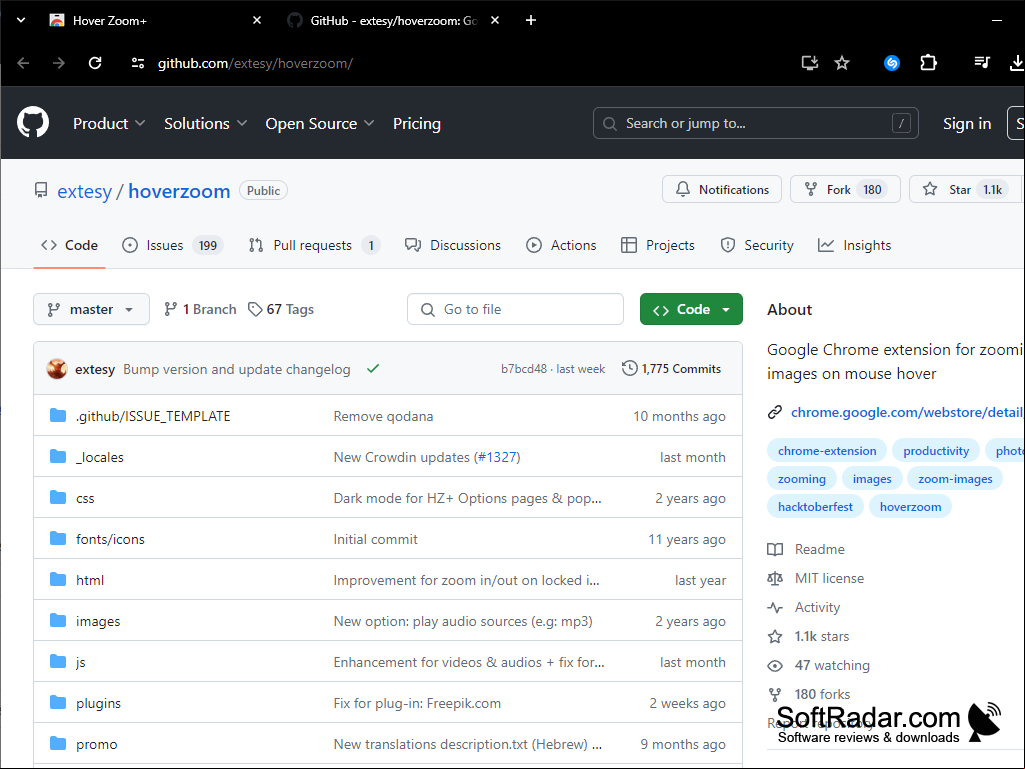View the 1,775 Commits history
Image resolution: width=1025 pixels, height=769 pixels.
point(671,369)
